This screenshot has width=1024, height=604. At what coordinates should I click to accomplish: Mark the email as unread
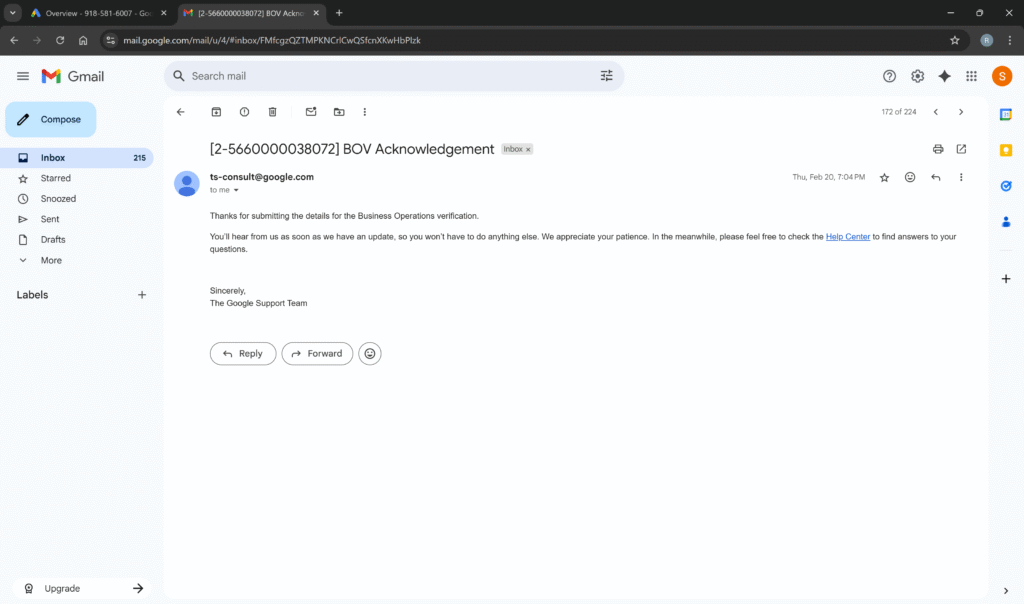coord(311,112)
